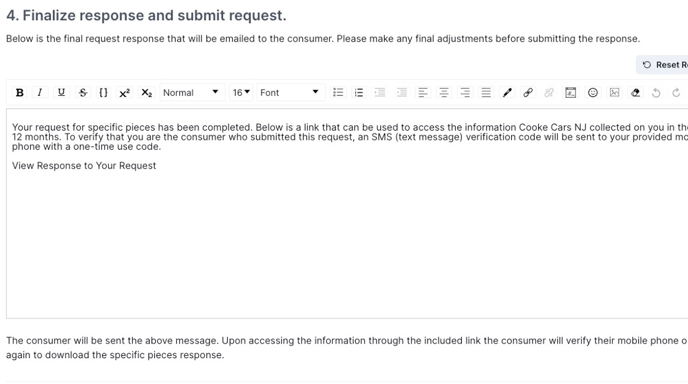Insert ordered numbered list
This screenshot has width=688, height=384.
point(359,93)
